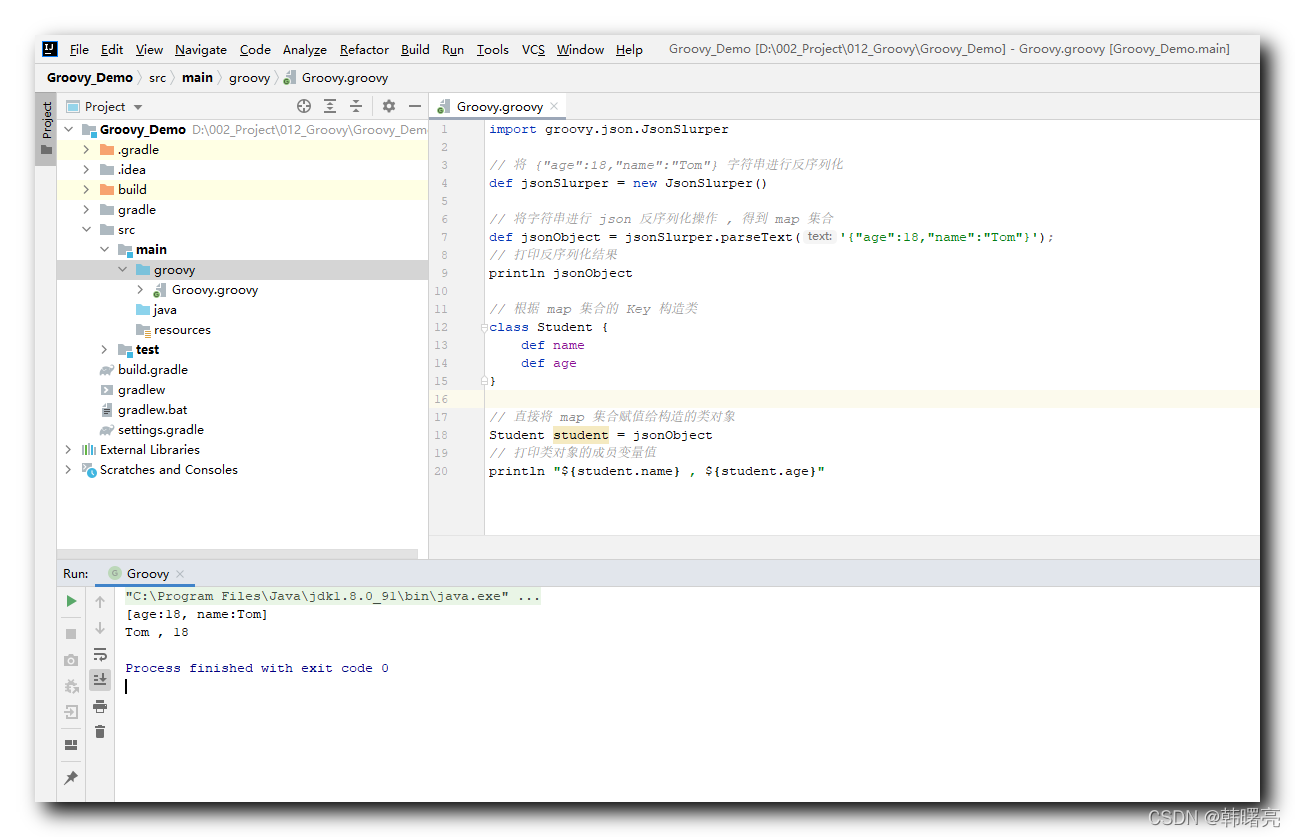Expand the test folder
The height and width of the screenshot is (837, 1295).
[104, 349]
